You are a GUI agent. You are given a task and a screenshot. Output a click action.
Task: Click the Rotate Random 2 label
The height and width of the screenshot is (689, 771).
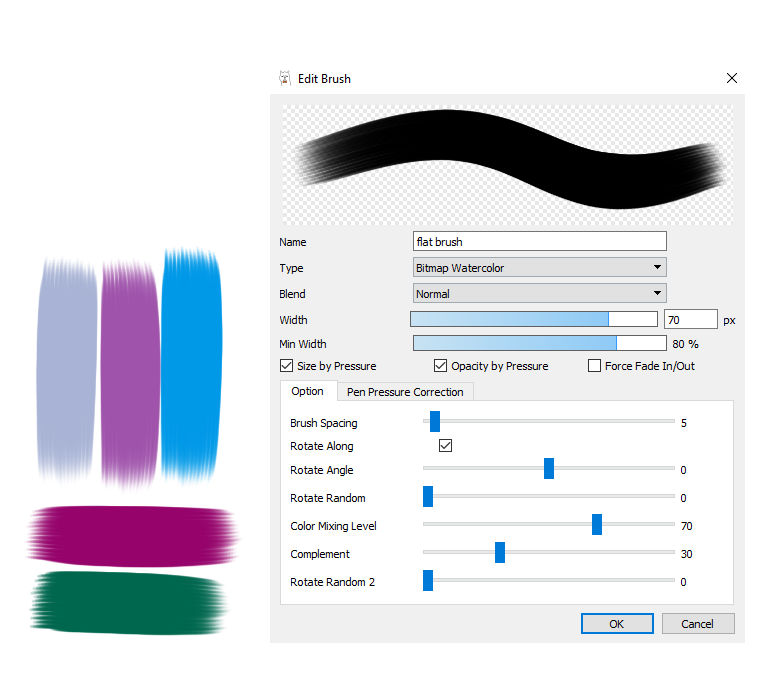point(332,582)
